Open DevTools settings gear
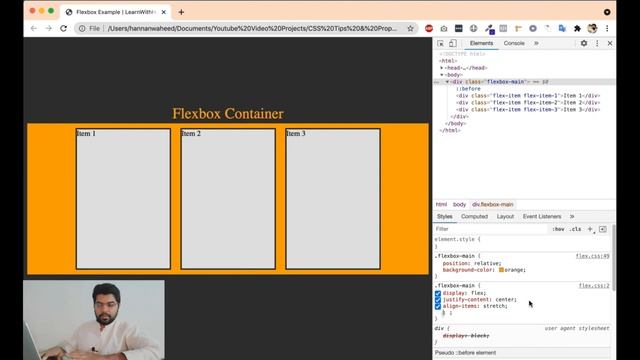 (x=584, y=43)
